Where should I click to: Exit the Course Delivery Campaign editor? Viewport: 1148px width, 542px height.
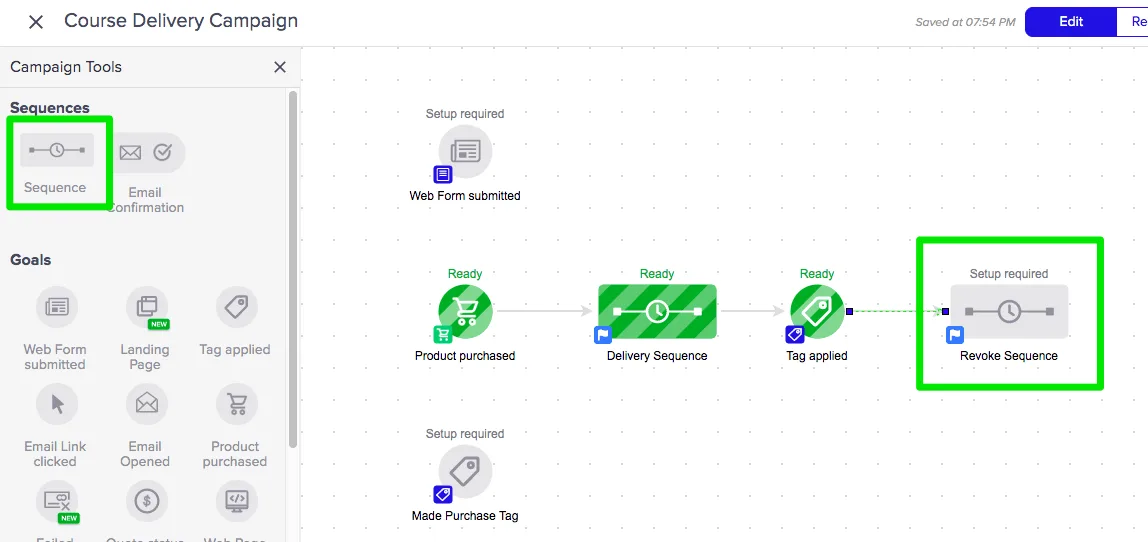pos(36,22)
